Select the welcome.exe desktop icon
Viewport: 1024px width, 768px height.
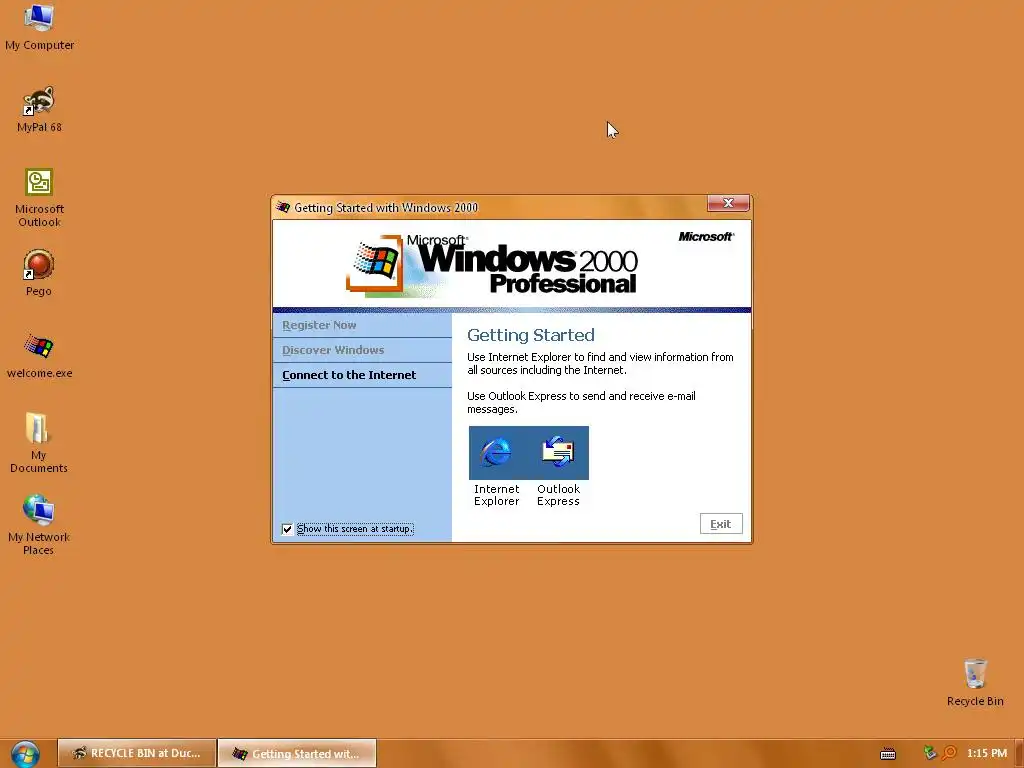pos(39,356)
